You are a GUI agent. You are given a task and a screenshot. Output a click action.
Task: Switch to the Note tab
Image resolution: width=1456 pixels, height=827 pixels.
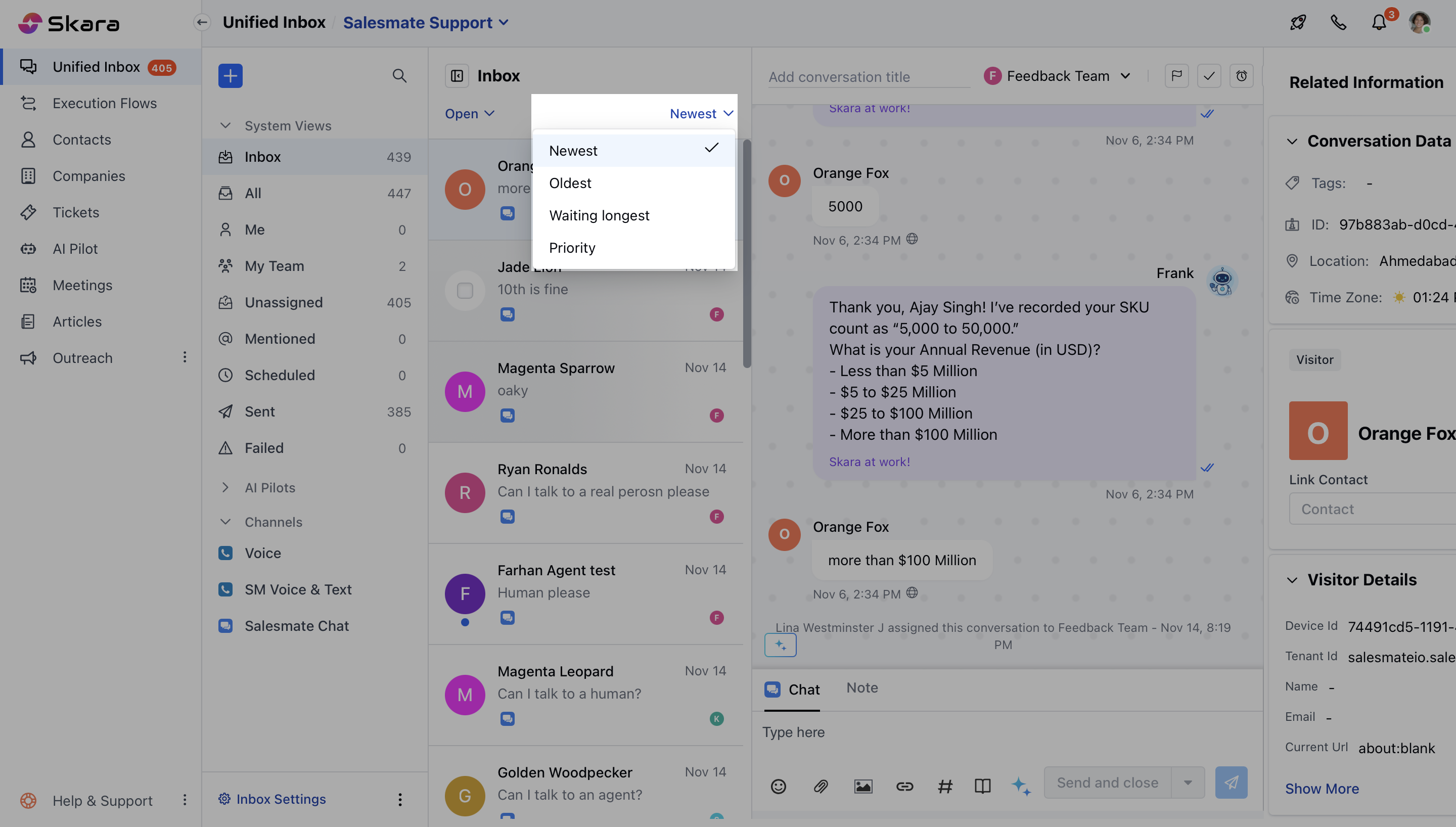[861, 688]
